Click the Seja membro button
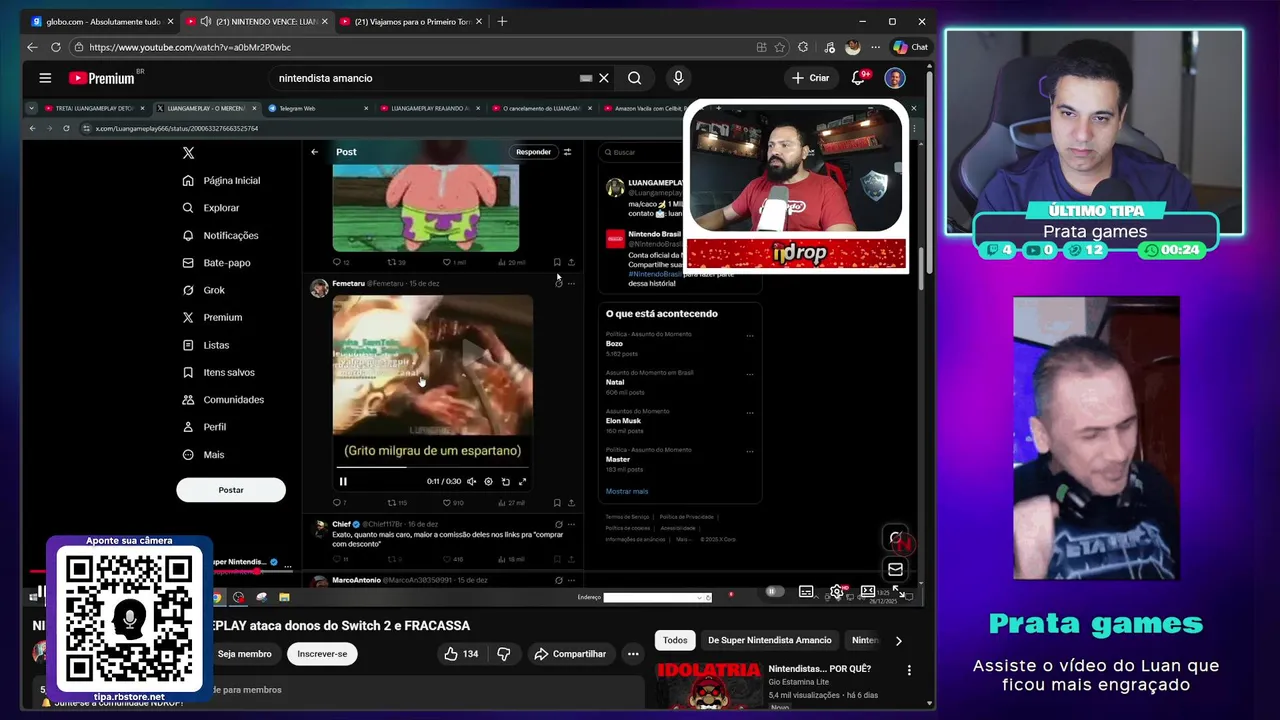Viewport: 1280px width, 720px height. click(245, 654)
